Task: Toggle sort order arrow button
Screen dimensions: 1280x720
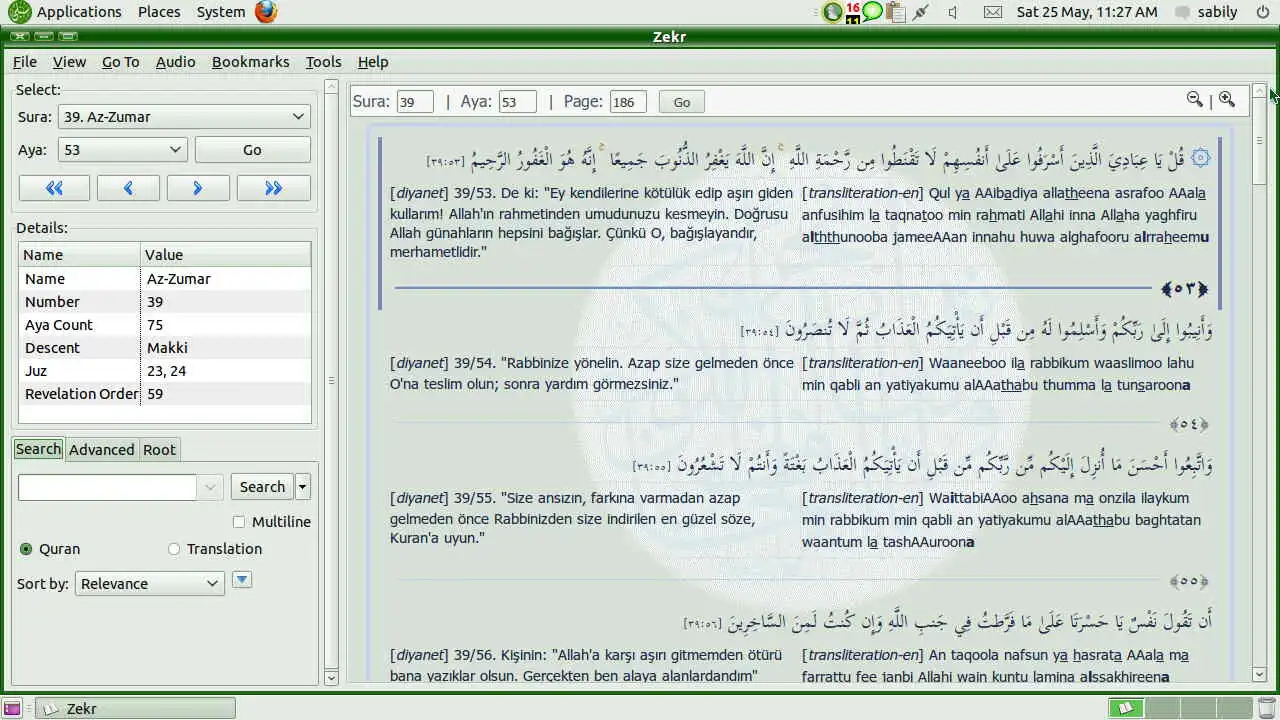Action: (241, 580)
